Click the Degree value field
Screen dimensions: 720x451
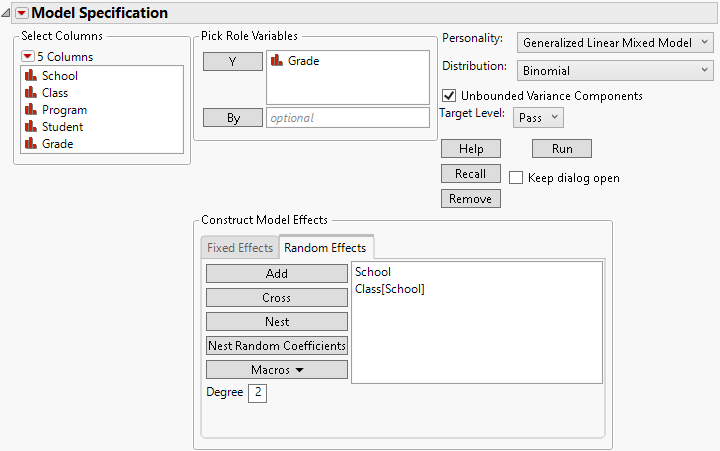[x=257, y=394]
